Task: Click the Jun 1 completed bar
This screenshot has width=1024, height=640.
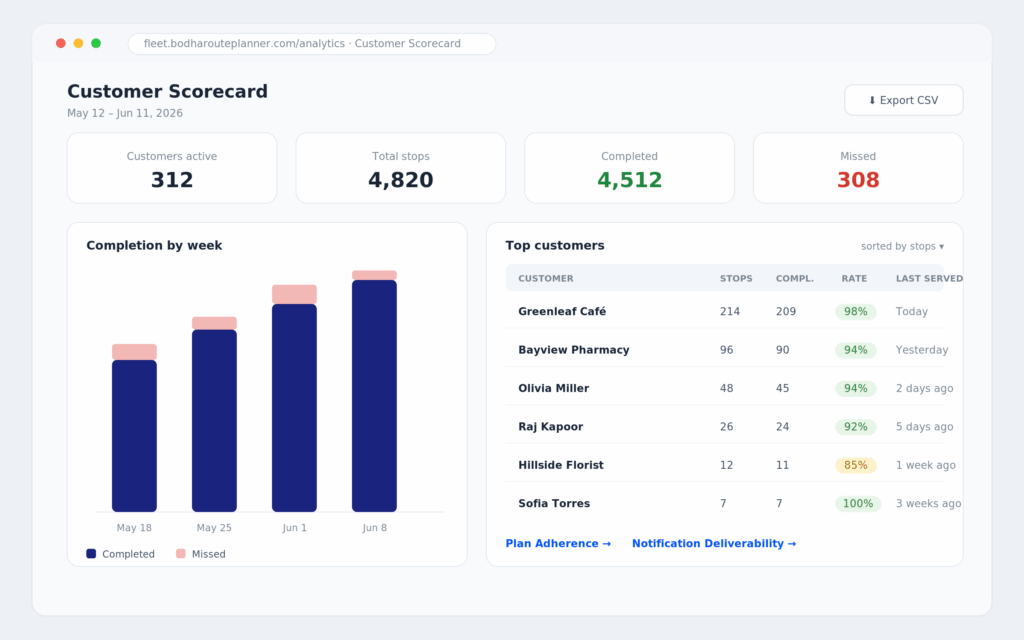Action: (295, 408)
